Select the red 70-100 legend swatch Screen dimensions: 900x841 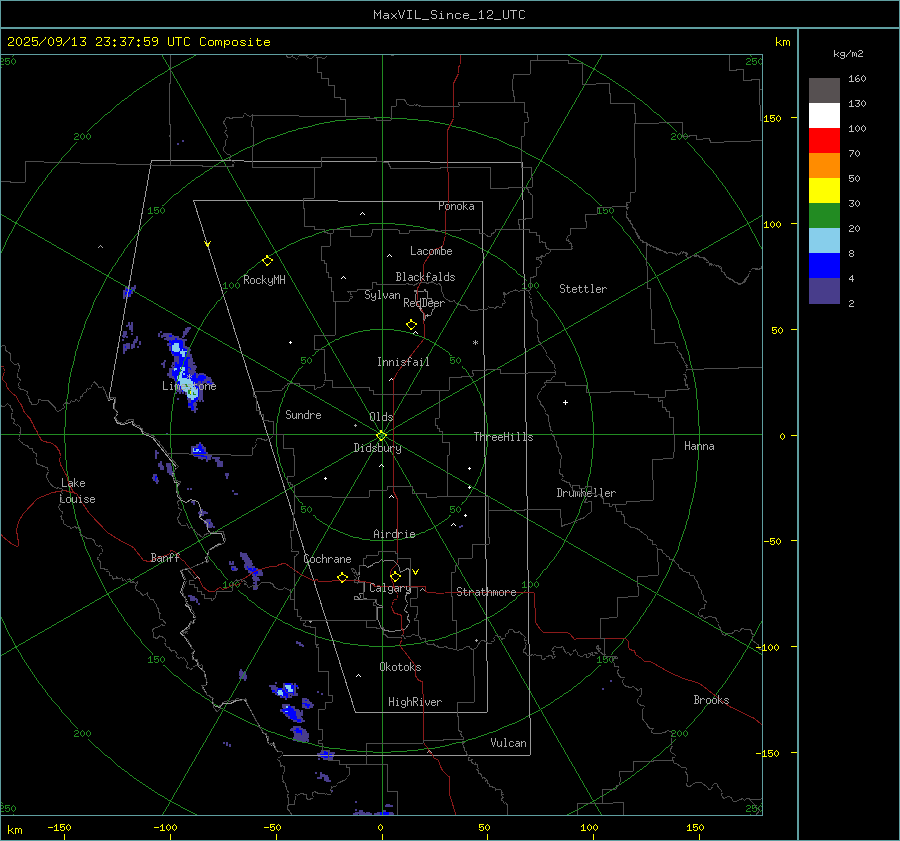coord(824,141)
